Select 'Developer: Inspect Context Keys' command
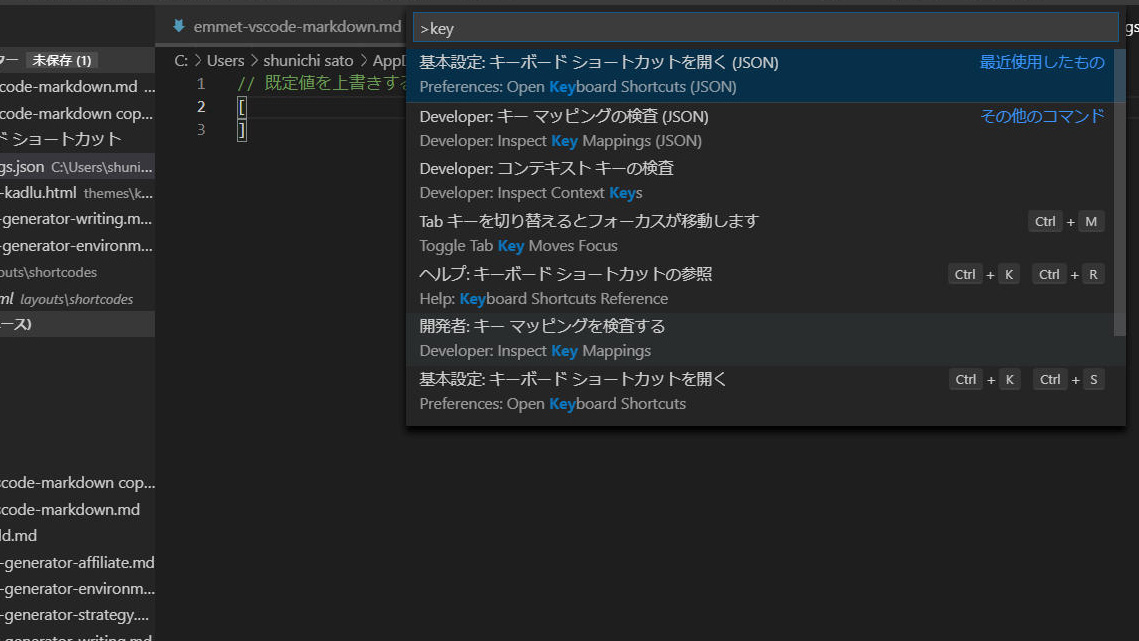The height and width of the screenshot is (641, 1139). tap(760, 181)
